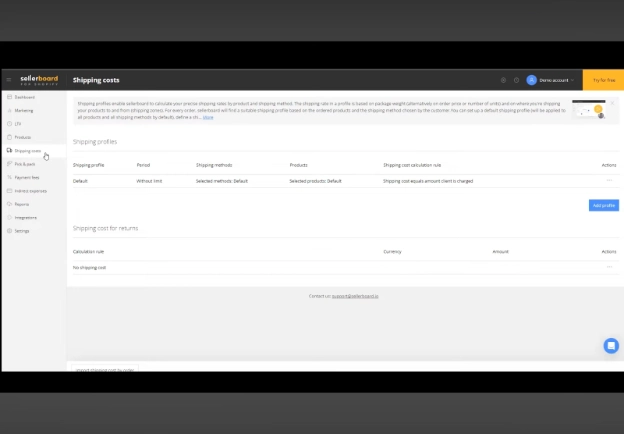Navigate to Indirect expenses menu item
The image size is (624, 434).
click(30, 190)
